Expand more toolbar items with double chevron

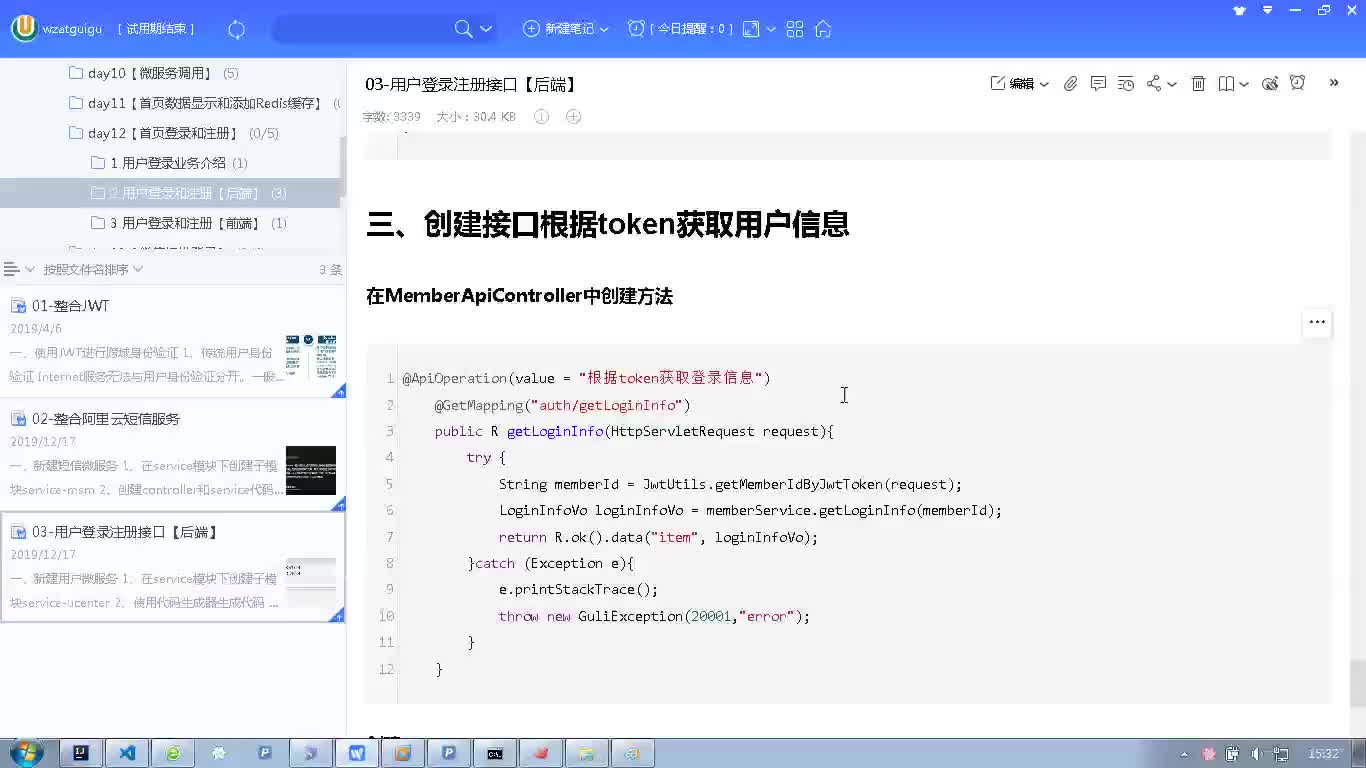(1334, 83)
